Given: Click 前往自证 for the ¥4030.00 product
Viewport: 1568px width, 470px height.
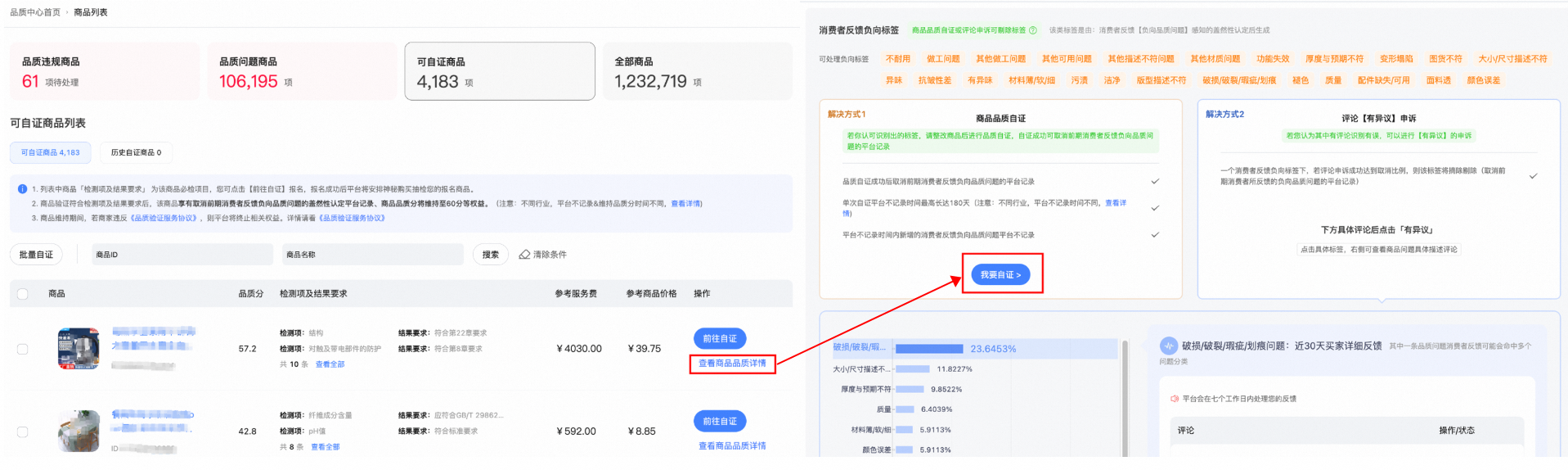Looking at the screenshot, I should click(720, 338).
